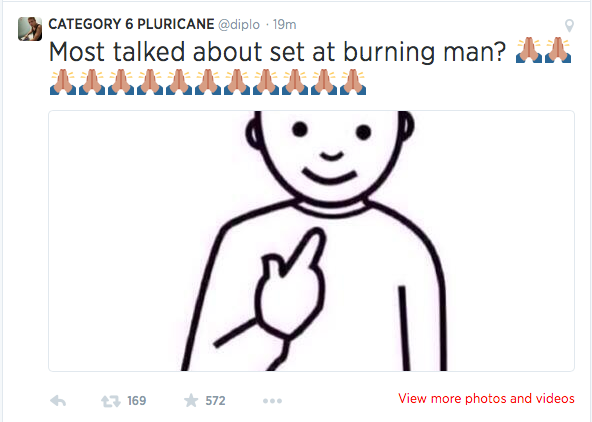Click the last praying hands emoji in second row
The image size is (592, 422).
[353, 82]
